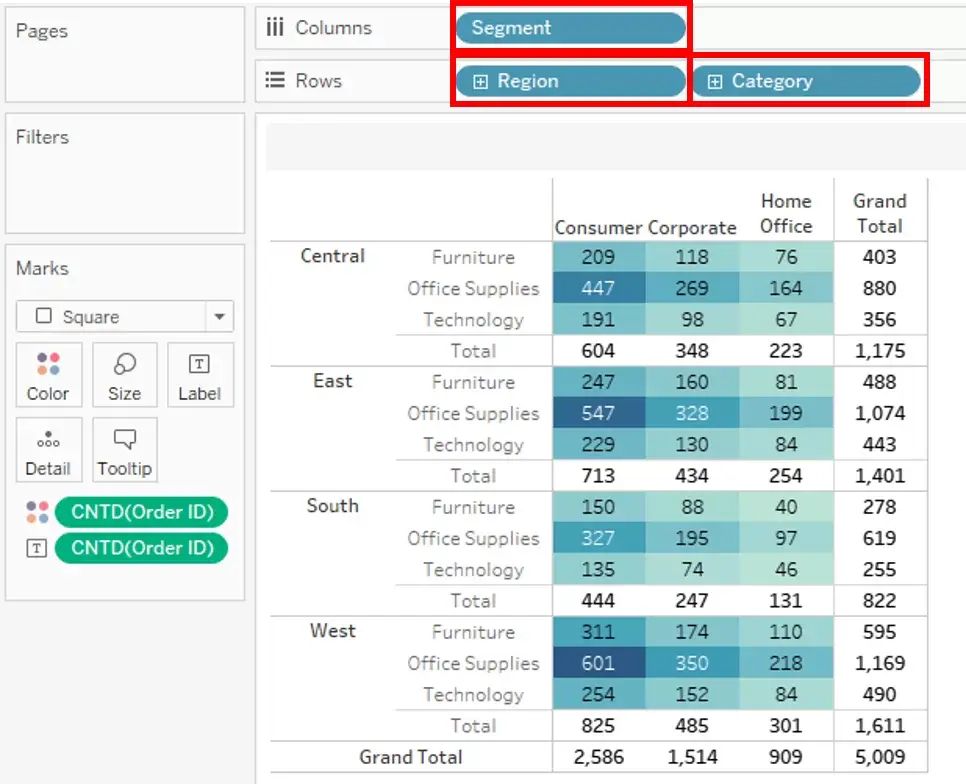Image resolution: width=966 pixels, height=784 pixels.
Task: Click the dark 601 West Office Supplies cell
Action: (599, 663)
